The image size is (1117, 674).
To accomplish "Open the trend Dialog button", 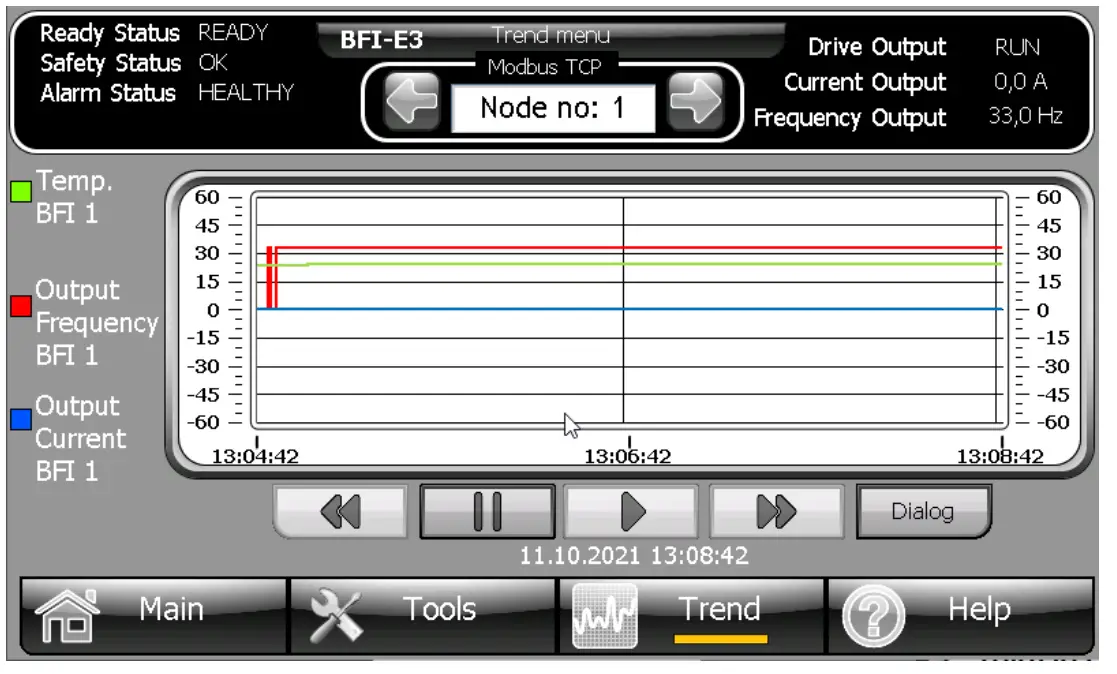I will [x=923, y=512].
